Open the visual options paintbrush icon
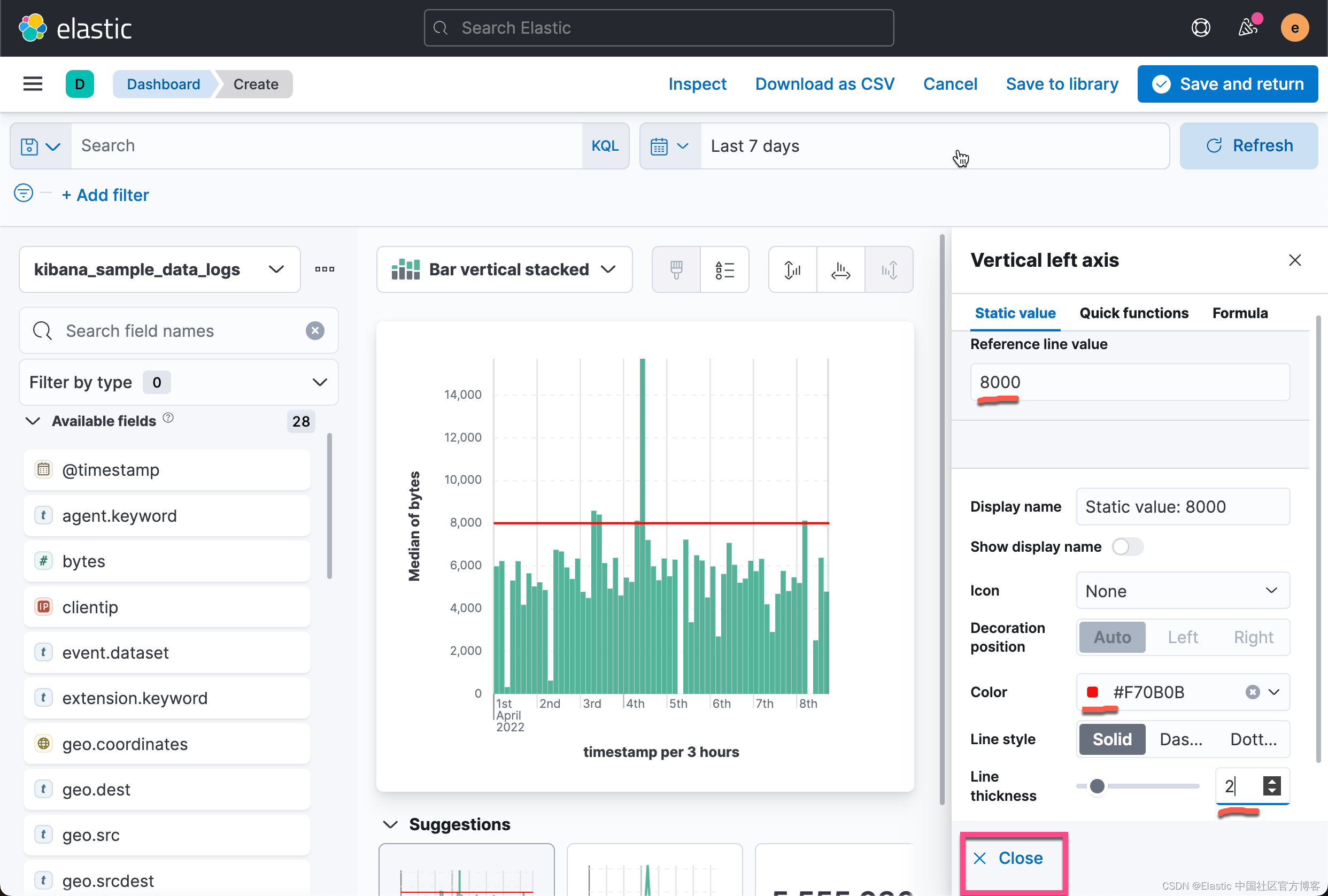1328x896 pixels. 676,270
